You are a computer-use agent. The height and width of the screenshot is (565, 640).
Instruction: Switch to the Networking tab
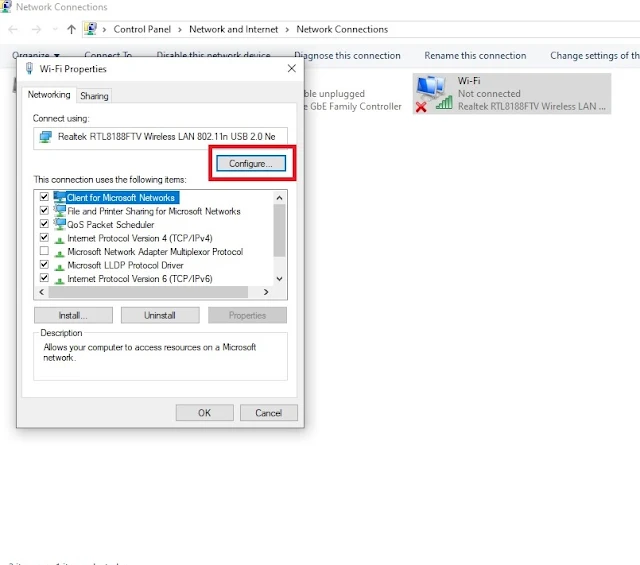pos(49,95)
